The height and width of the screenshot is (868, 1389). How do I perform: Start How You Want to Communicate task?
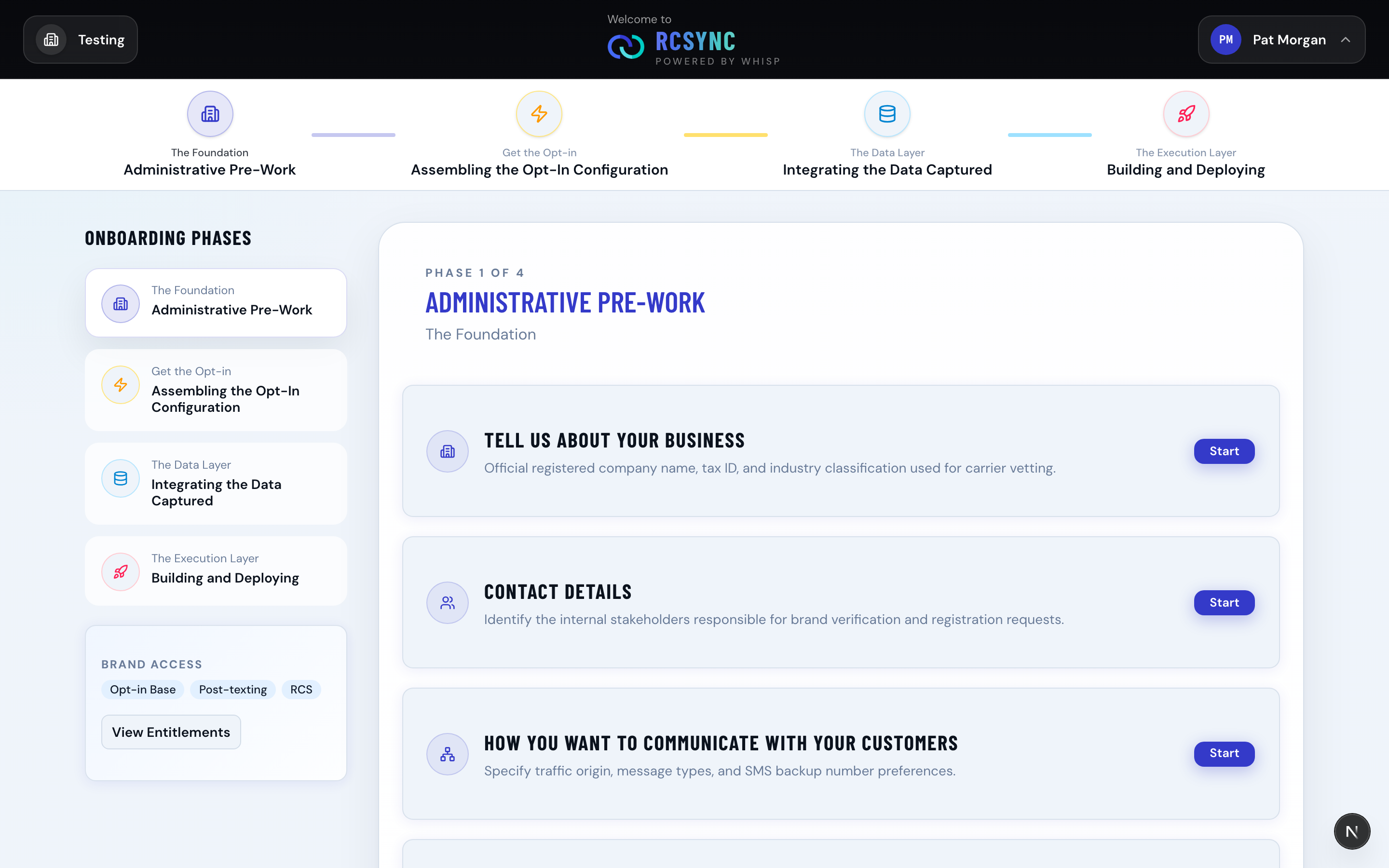1224,753
